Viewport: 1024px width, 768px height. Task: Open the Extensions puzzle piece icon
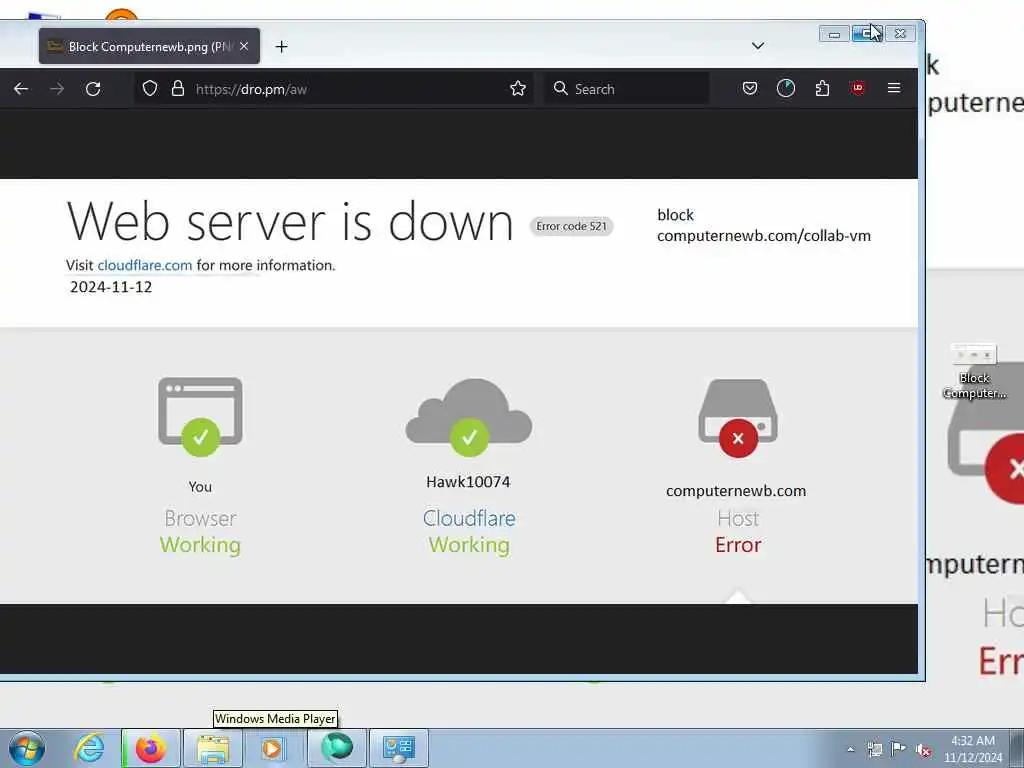(x=822, y=88)
